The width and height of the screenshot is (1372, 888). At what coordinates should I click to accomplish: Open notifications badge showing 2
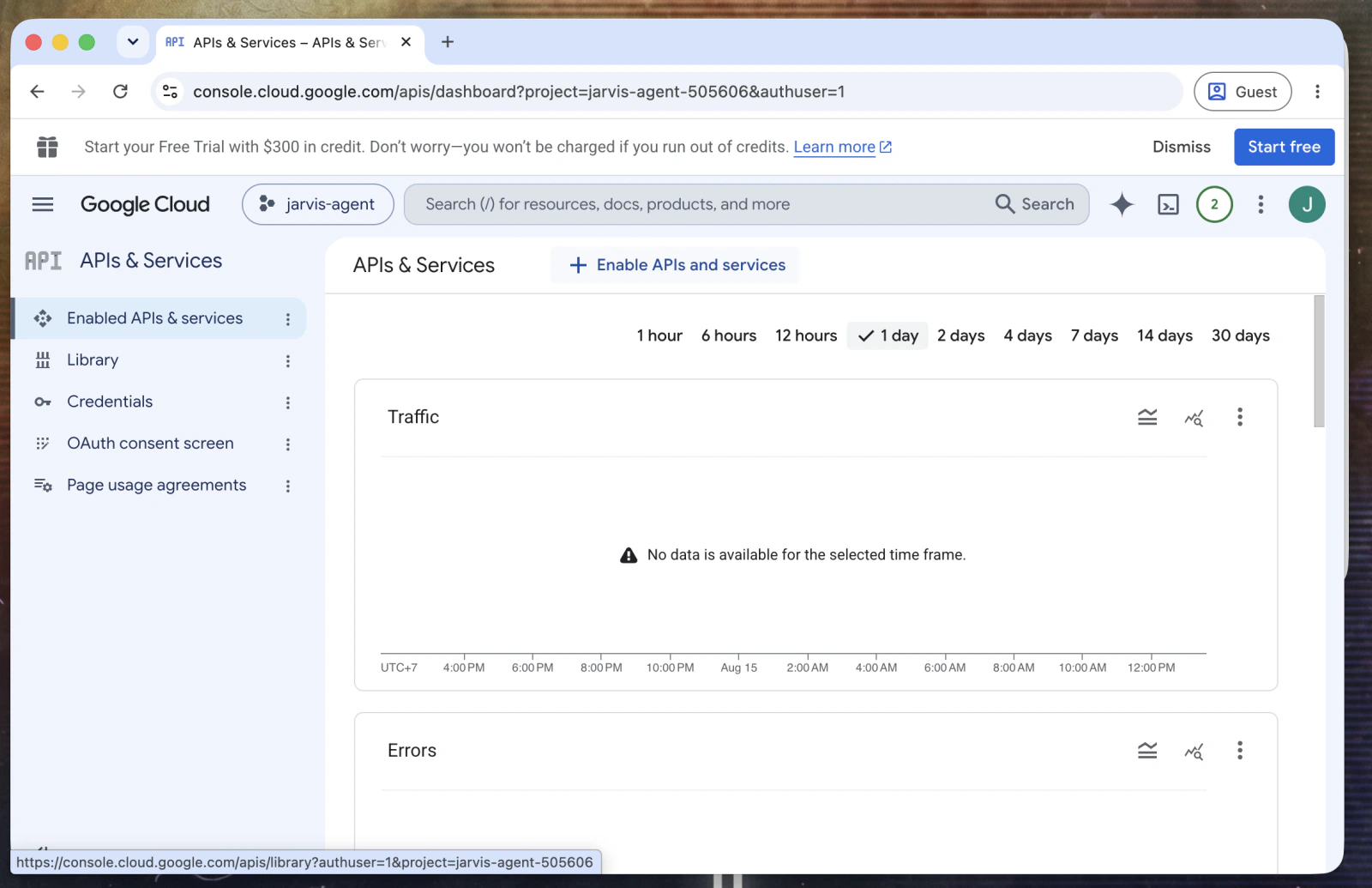[x=1214, y=204]
